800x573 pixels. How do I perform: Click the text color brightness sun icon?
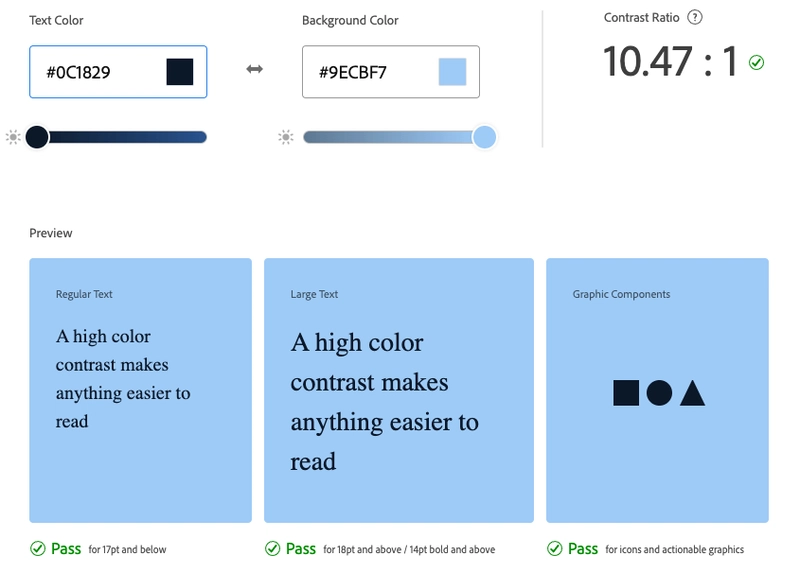pyautogui.click(x=13, y=137)
